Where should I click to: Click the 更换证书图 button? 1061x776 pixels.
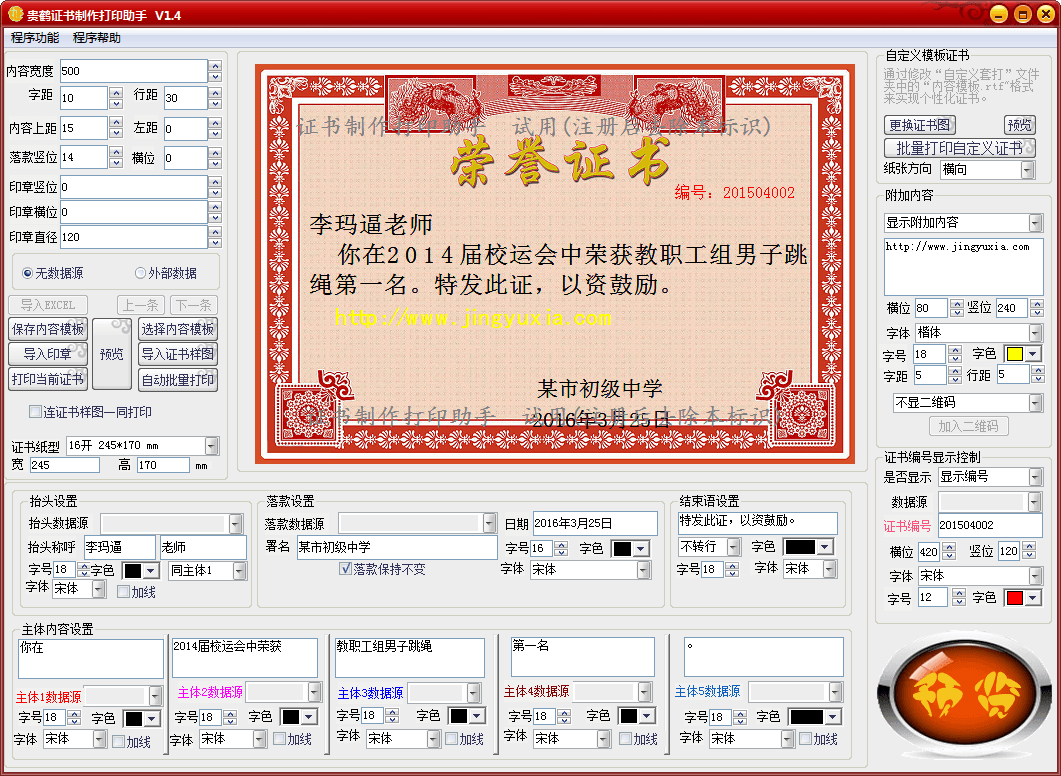point(920,125)
